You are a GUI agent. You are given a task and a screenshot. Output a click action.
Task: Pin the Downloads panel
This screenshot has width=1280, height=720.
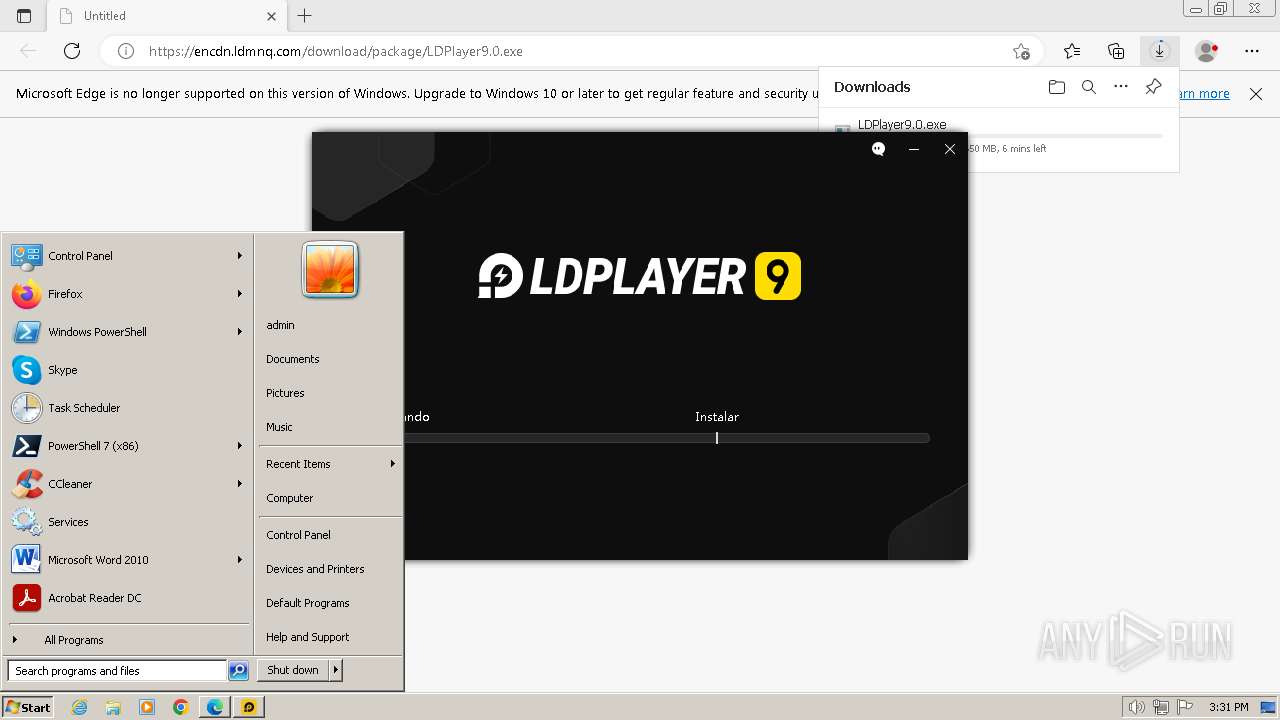click(1153, 87)
